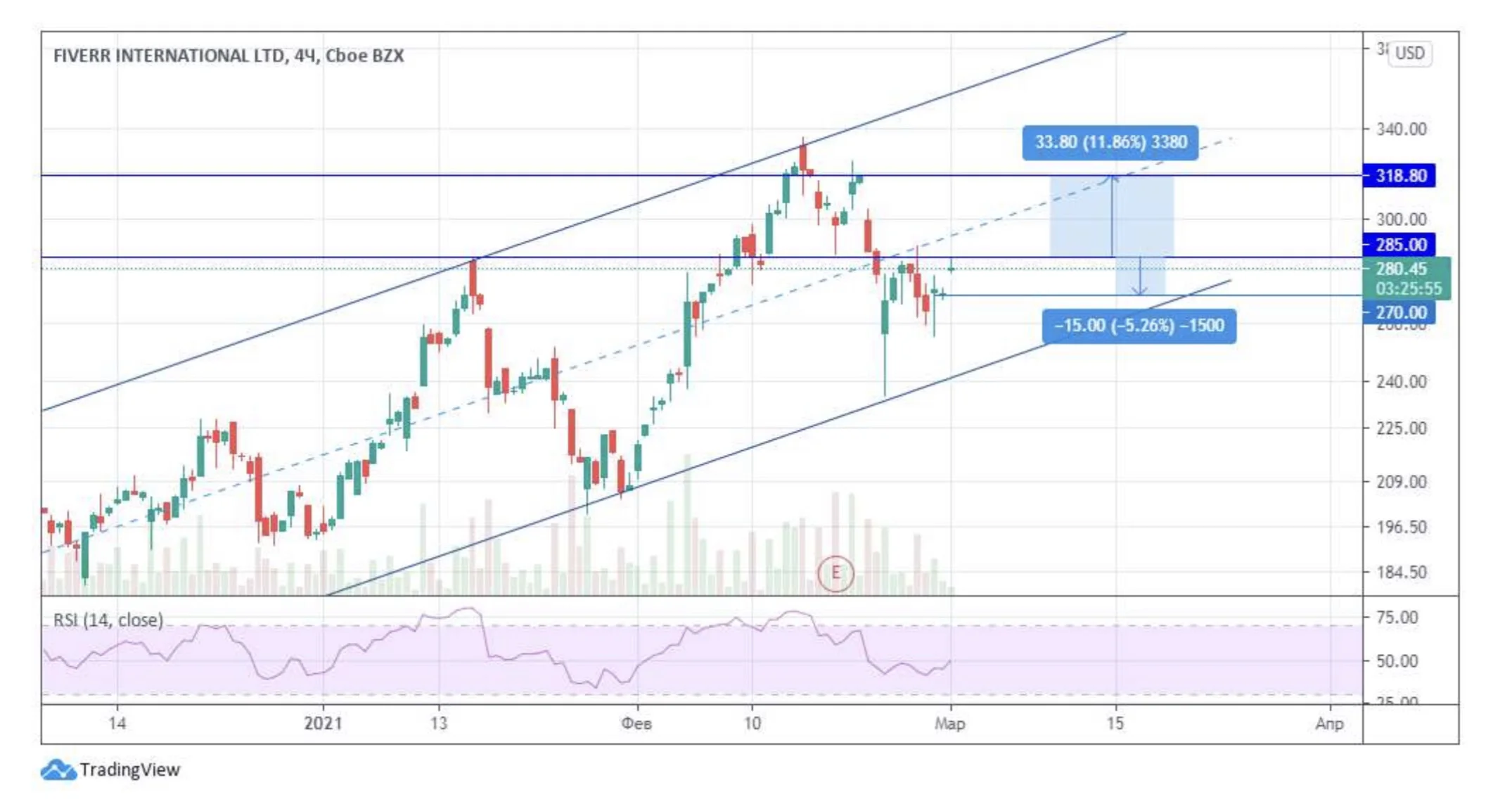
Task: Click the FIVERR INTERNATIONAL LTD chart title
Action: pyautogui.click(x=229, y=56)
